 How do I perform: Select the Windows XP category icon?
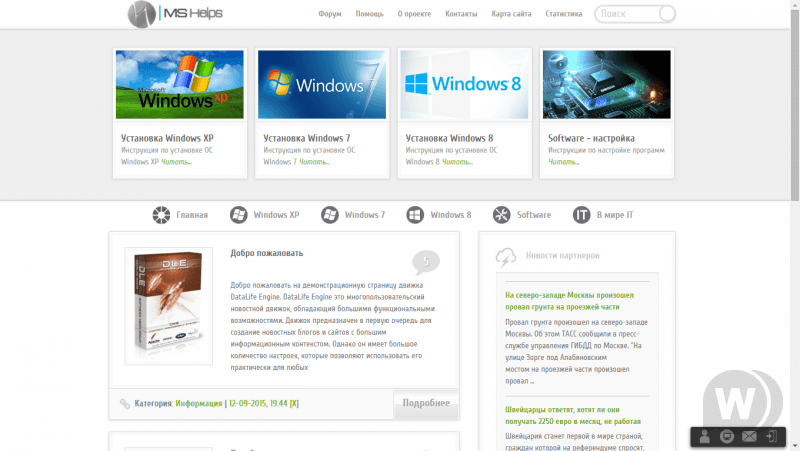pyautogui.click(x=238, y=215)
